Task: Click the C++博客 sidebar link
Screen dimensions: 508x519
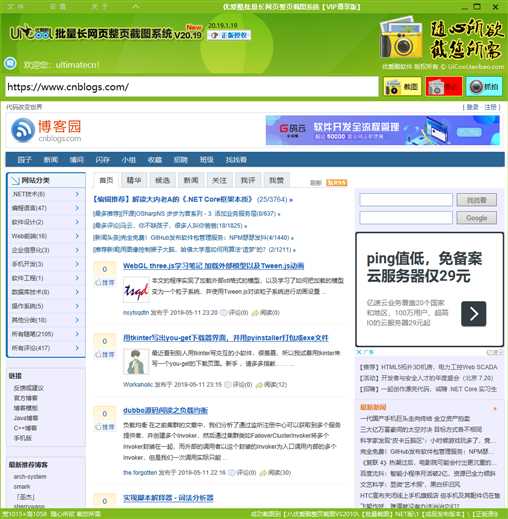Action: click(25, 428)
